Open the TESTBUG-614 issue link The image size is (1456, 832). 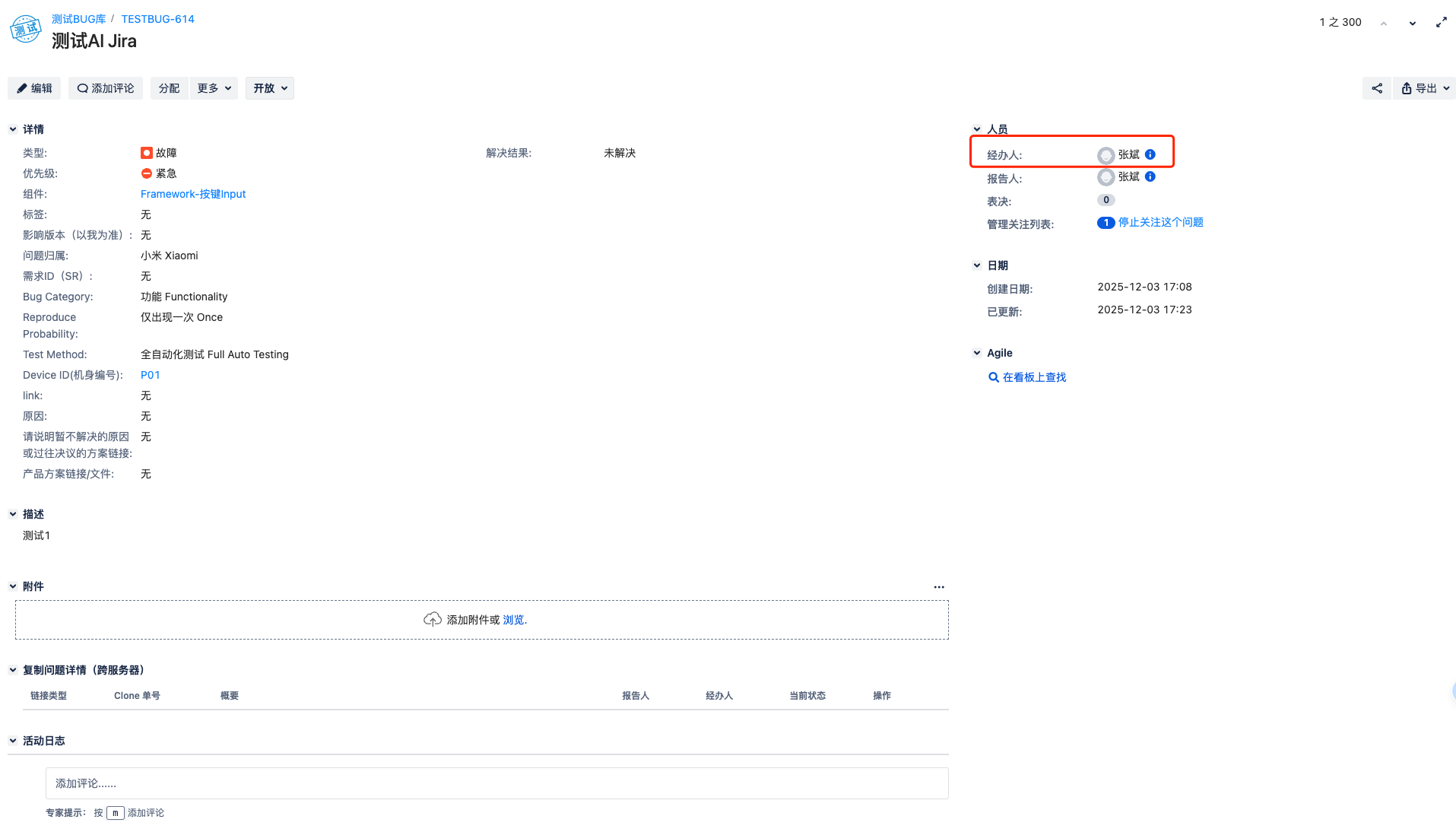157,19
